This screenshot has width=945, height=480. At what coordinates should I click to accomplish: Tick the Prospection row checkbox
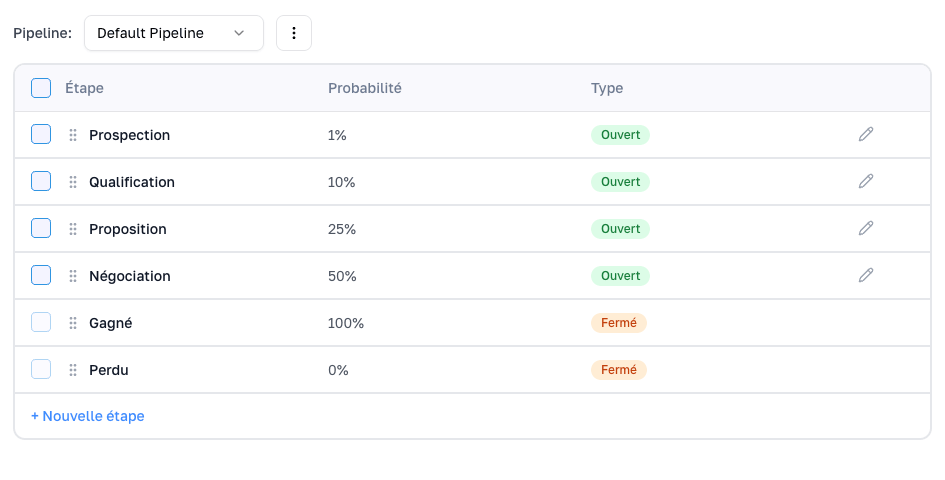pos(41,134)
